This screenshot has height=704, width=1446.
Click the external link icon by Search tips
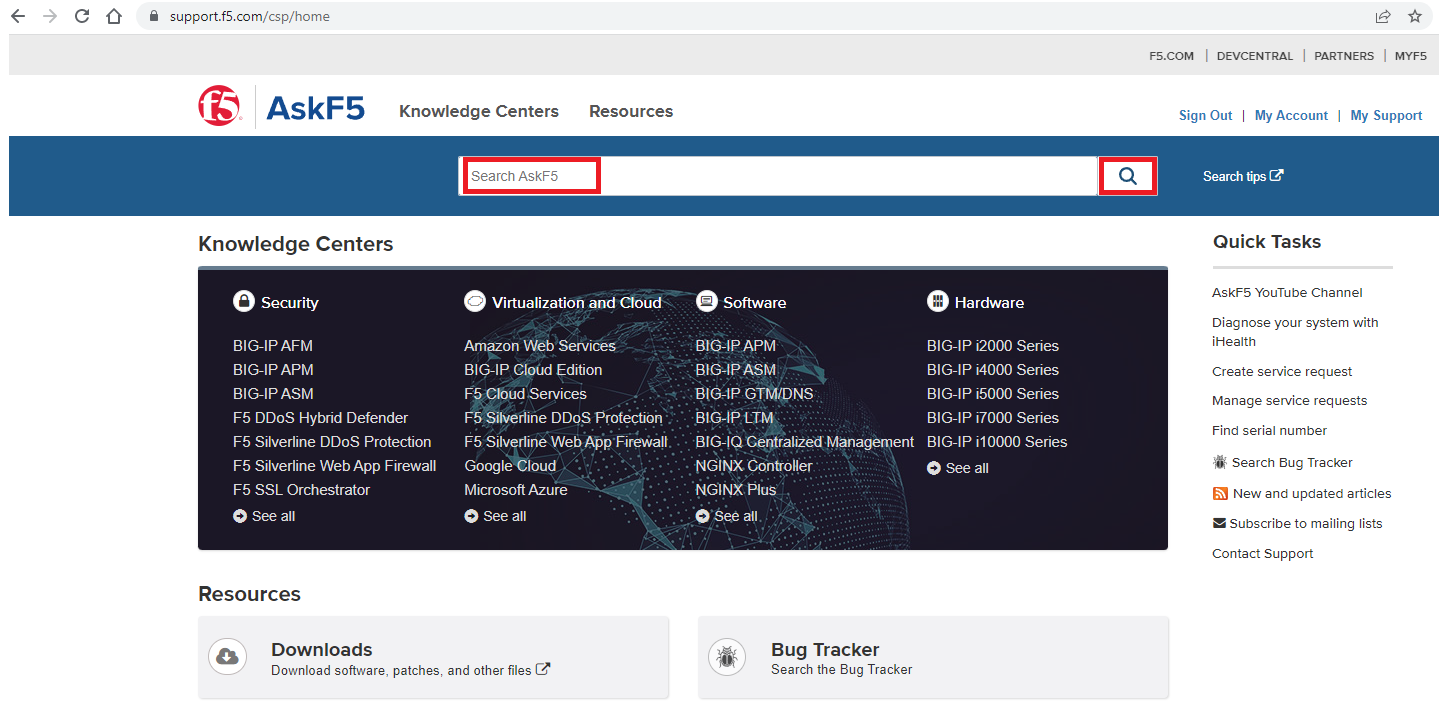point(1277,175)
